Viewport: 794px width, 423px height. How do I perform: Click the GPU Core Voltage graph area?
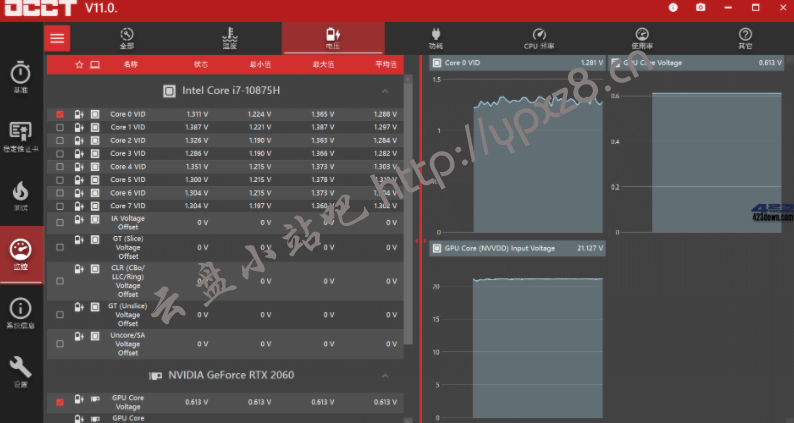(696, 155)
